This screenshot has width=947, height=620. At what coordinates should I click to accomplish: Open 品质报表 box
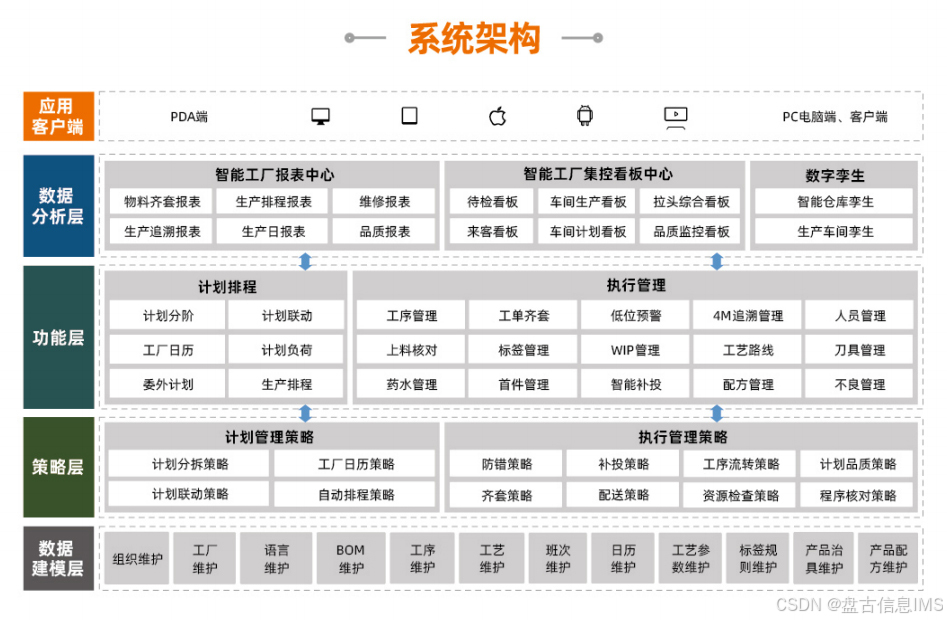click(384, 231)
